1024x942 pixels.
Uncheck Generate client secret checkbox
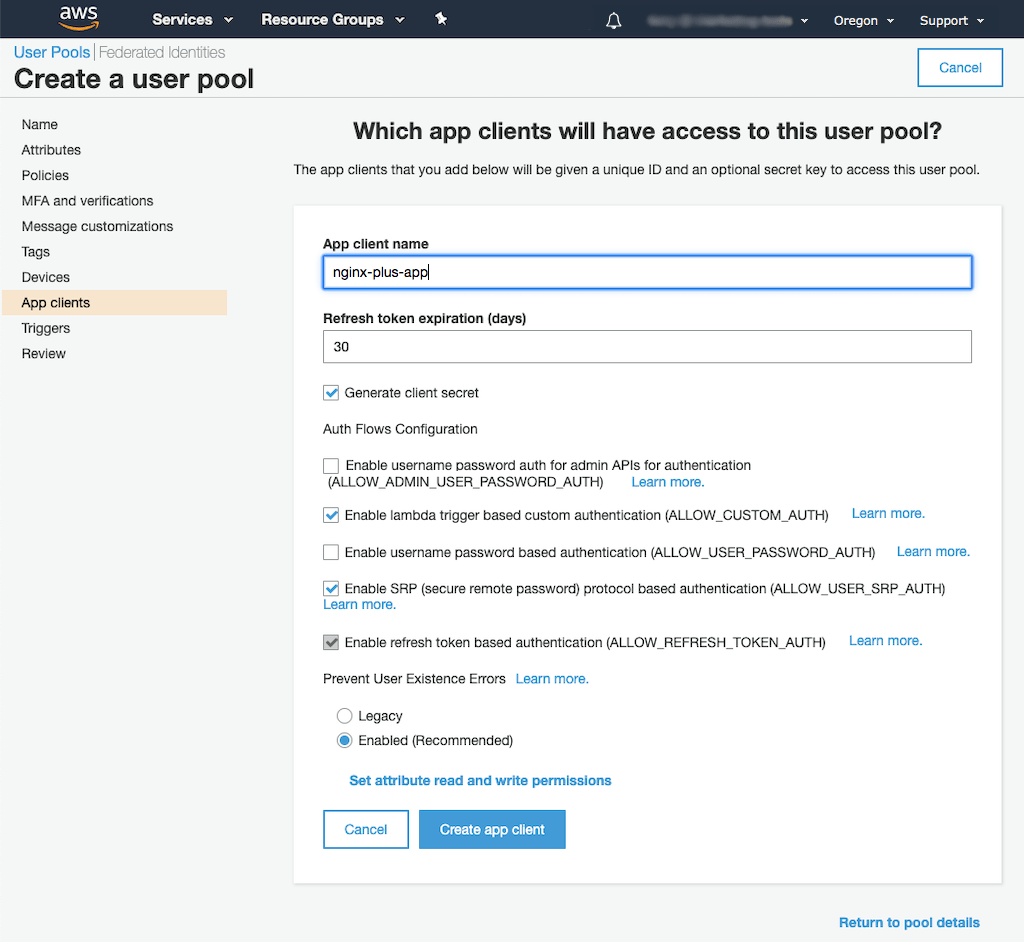[332, 393]
